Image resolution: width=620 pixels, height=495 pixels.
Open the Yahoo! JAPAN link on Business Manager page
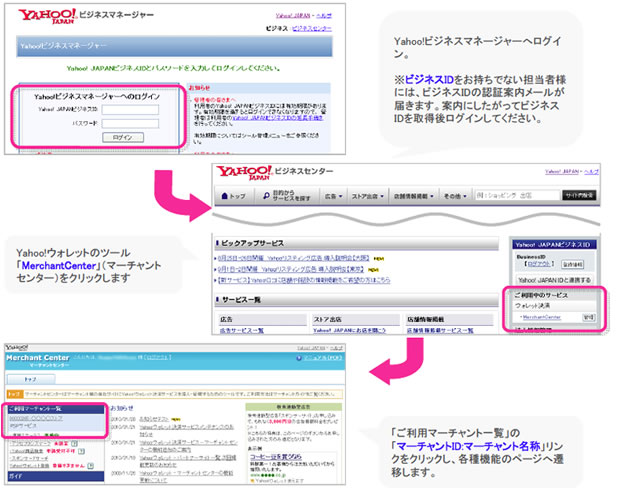point(293,16)
